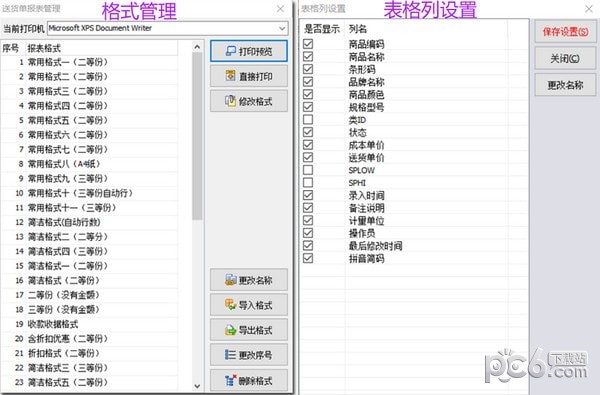Toggle the 规格型号 column checkbox
This screenshot has width=600, height=395.
[308, 107]
